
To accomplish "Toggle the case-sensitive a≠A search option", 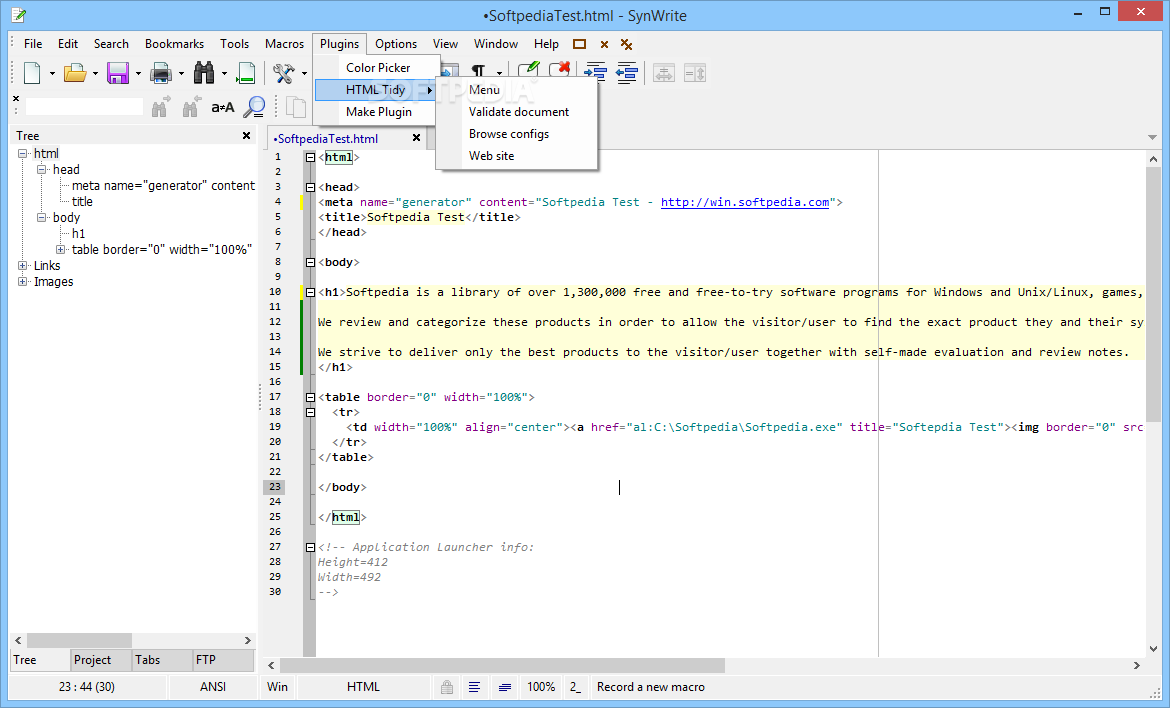I will (222, 107).
